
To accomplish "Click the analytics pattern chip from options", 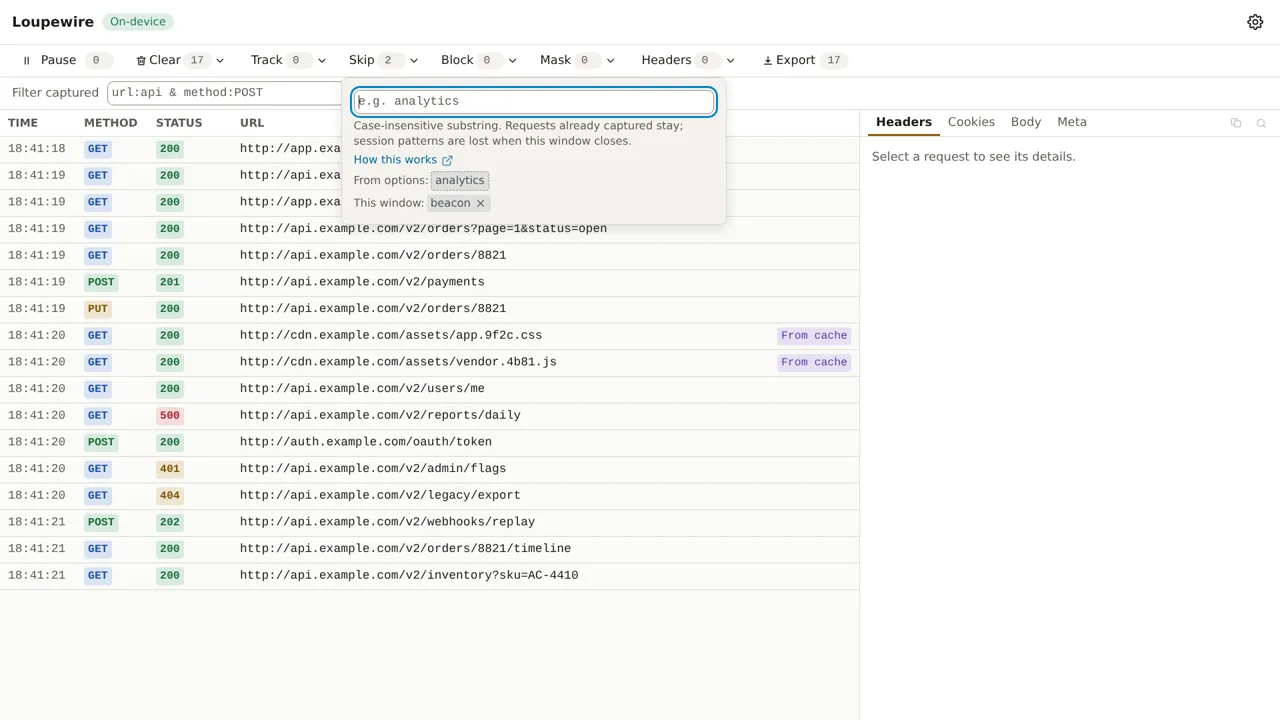I will 460,181.
